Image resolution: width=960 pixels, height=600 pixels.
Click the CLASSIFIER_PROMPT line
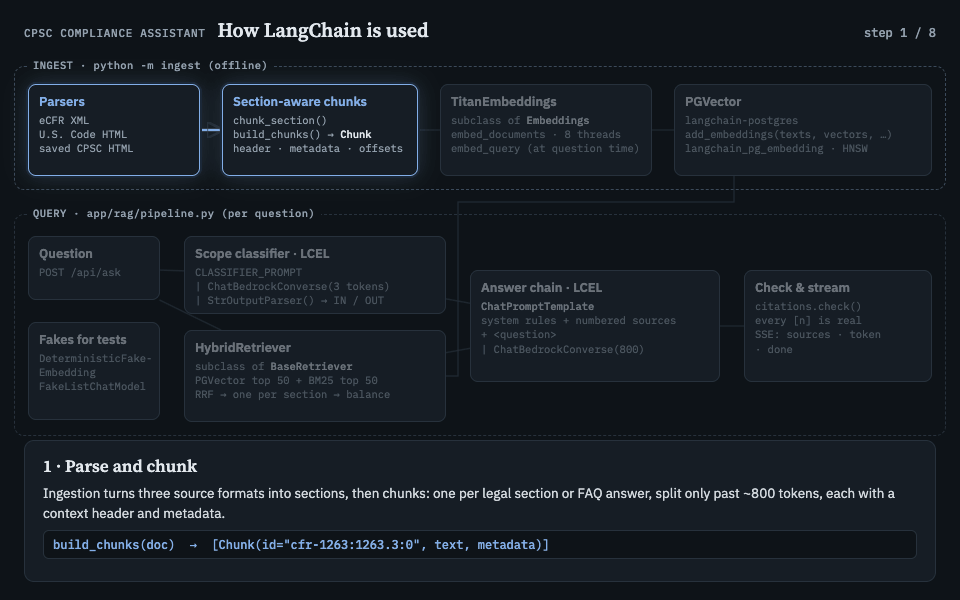click(x=248, y=272)
